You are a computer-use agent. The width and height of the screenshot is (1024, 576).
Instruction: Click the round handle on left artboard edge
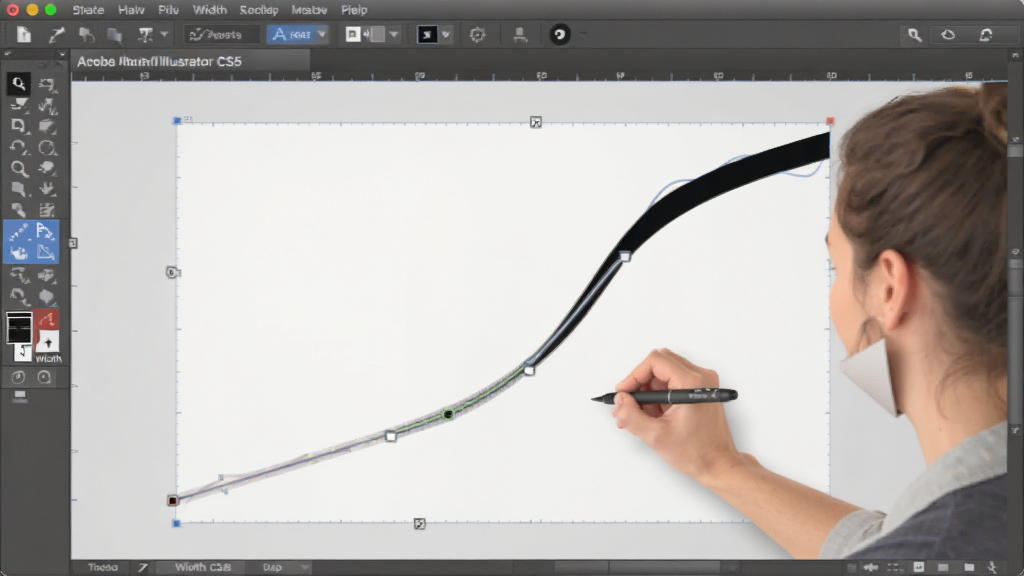click(x=172, y=272)
